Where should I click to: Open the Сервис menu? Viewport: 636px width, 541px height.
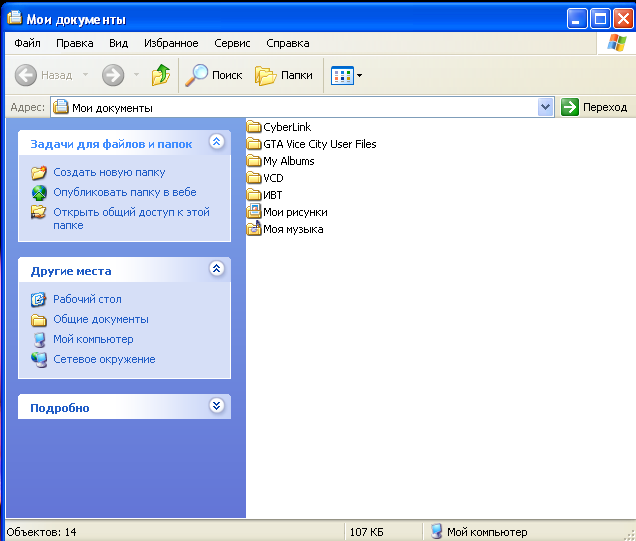click(x=232, y=43)
